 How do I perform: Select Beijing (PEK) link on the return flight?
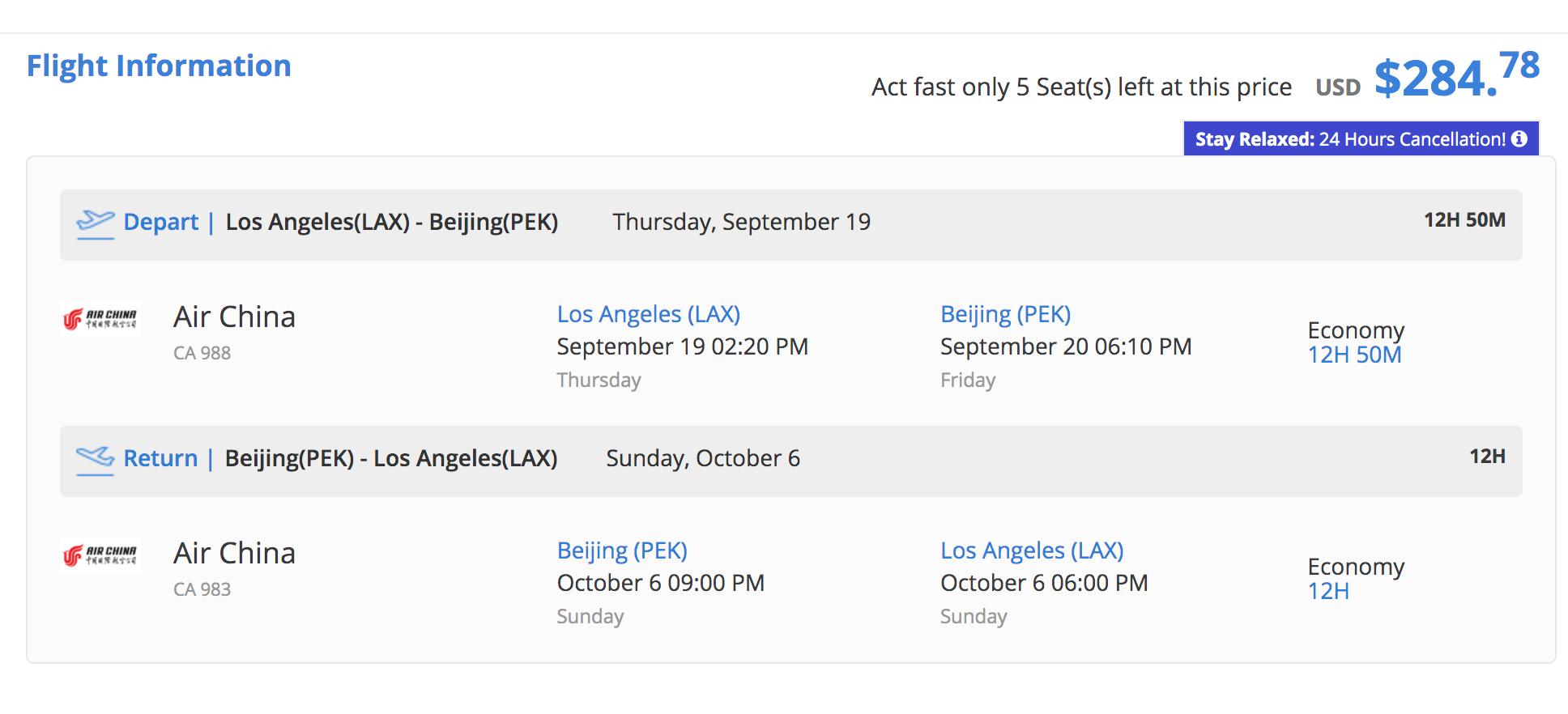tap(622, 550)
